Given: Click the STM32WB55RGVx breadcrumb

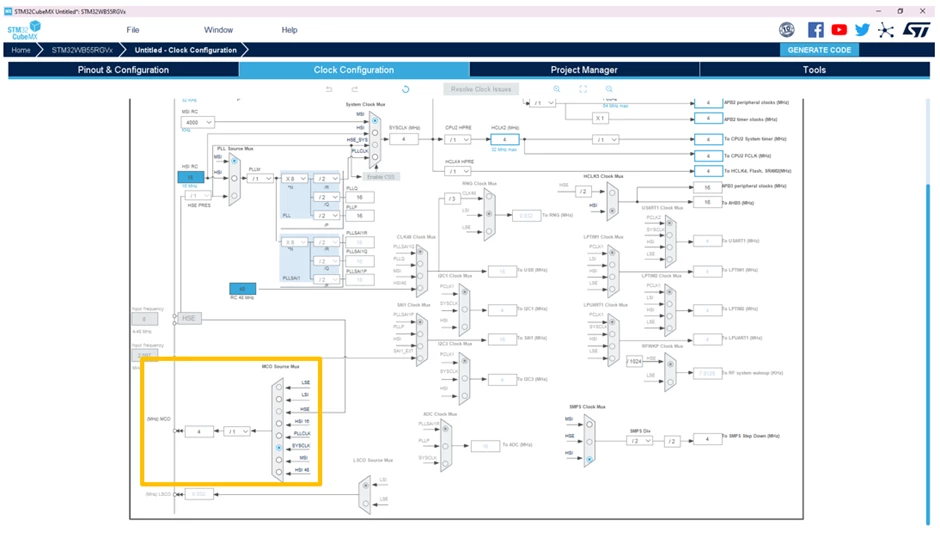Looking at the screenshot, I should tap(82, 50).
